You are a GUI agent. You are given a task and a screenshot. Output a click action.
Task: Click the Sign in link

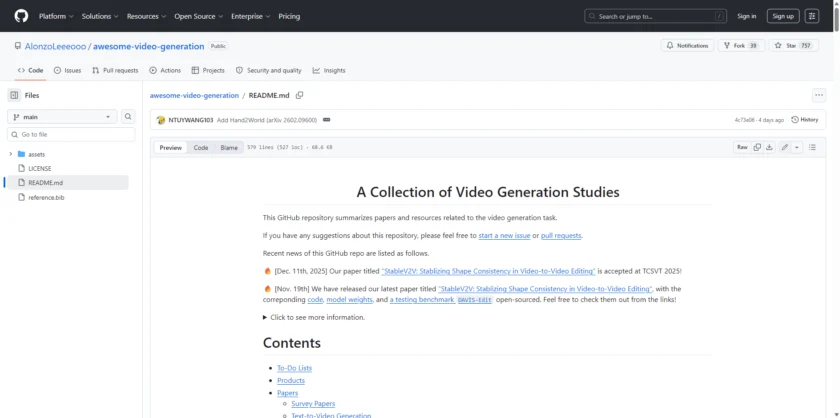[x=746, y=16]
